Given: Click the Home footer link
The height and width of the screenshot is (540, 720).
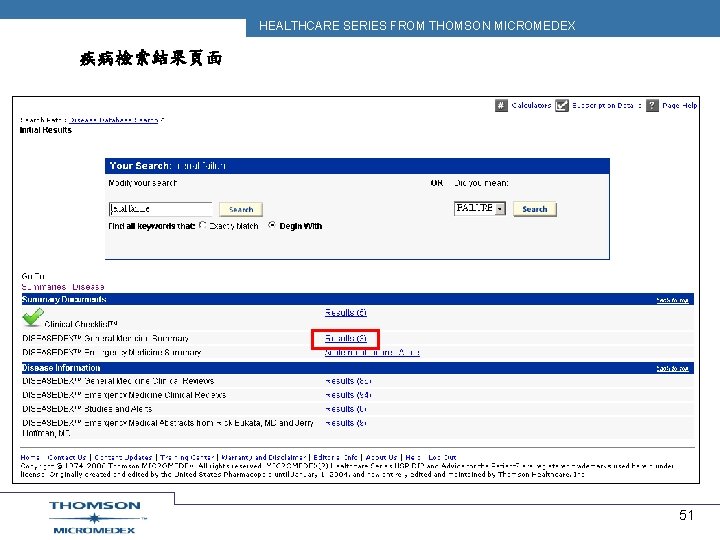Looking at the screenshot, I should (30, 457).
